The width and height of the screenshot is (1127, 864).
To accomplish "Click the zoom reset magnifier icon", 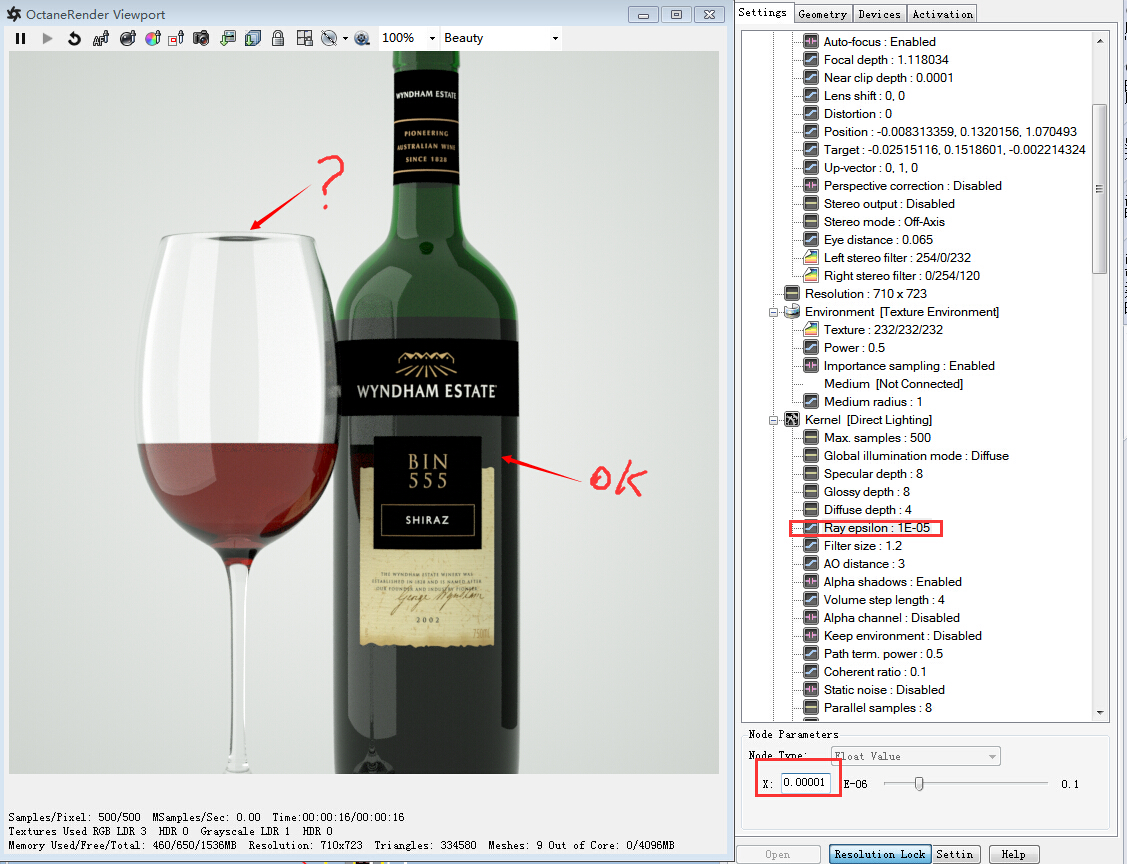I will tap(362, 39).
